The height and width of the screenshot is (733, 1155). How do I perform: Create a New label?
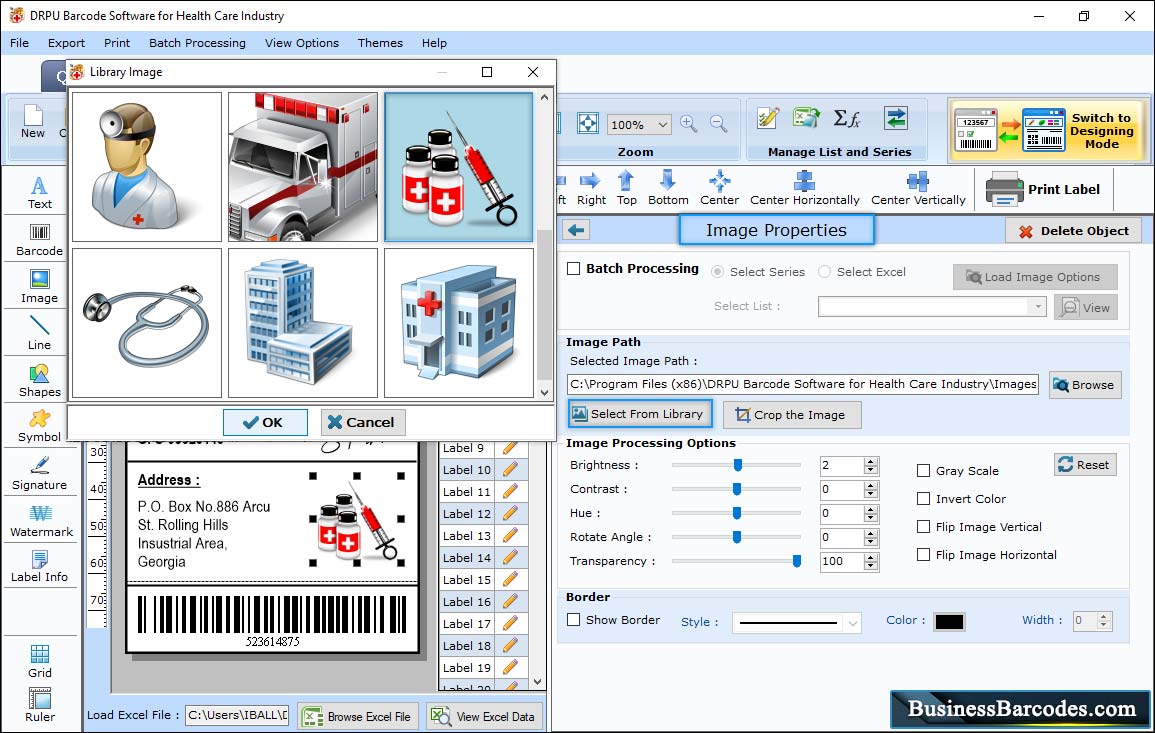(x=32, y=122)
